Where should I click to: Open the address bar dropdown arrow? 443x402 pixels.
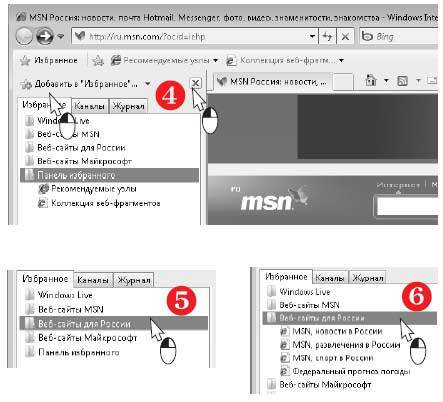(x=312, y=36)
